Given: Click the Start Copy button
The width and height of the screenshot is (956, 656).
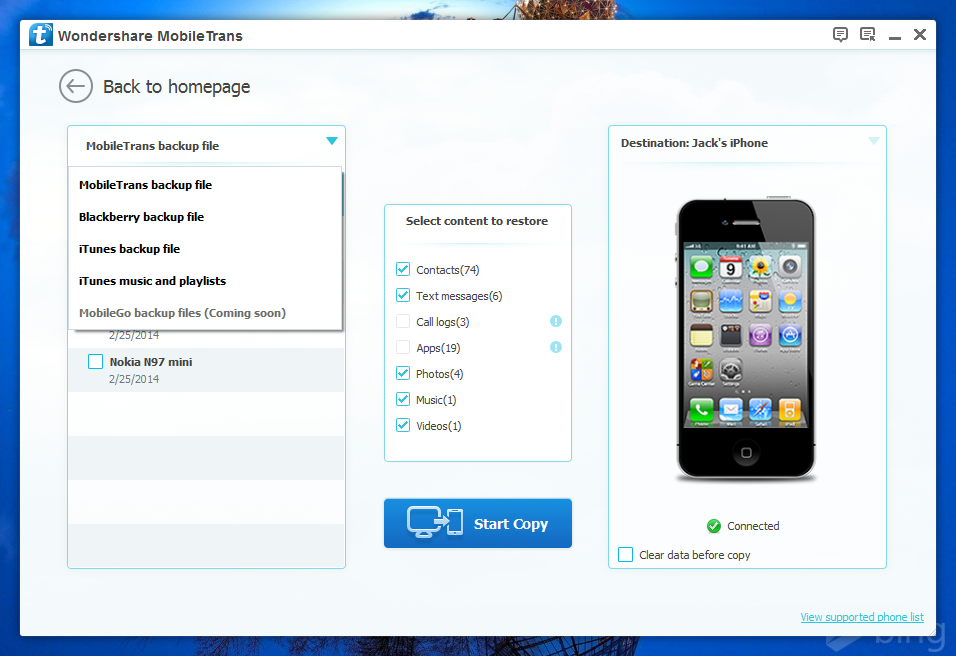Looking at the screenshot, I should (x=478, y=523).
